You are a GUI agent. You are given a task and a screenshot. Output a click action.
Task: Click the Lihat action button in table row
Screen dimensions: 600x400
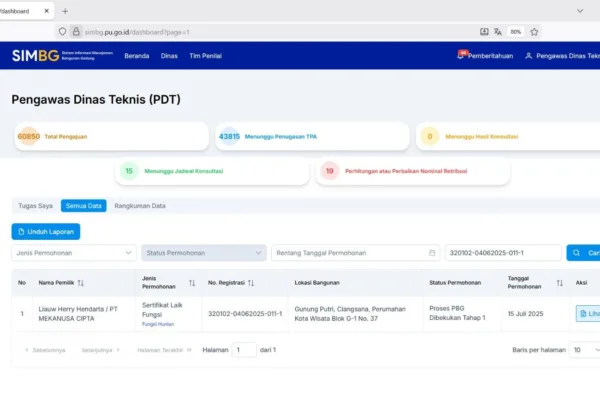(x=588, y=314)
